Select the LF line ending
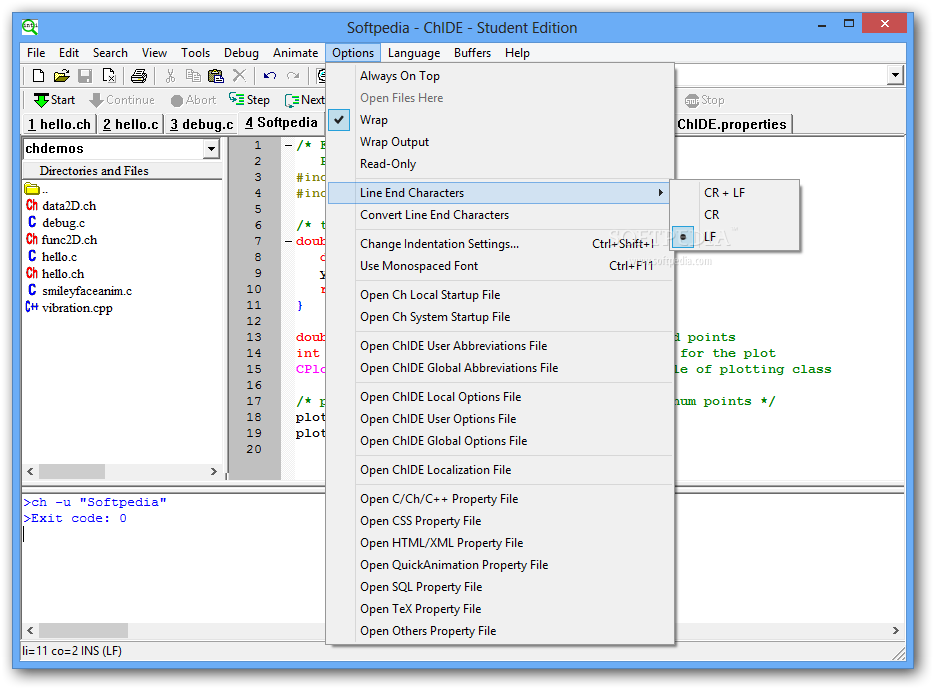 pyautogui.click(x=735, y=236)
